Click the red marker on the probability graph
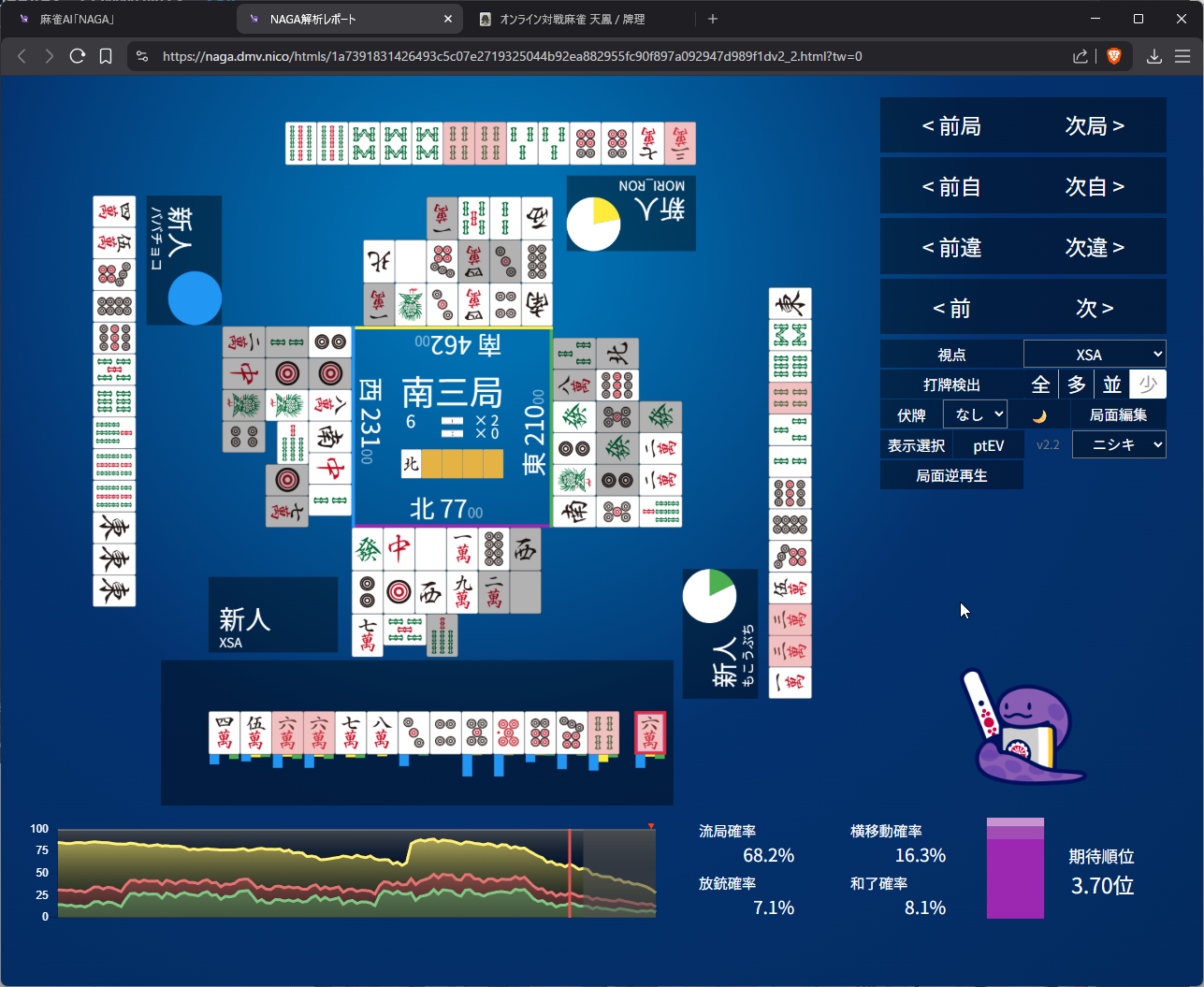Image resolution: width=1204 pixels, height=987 pixels. [x=651, y=826]
